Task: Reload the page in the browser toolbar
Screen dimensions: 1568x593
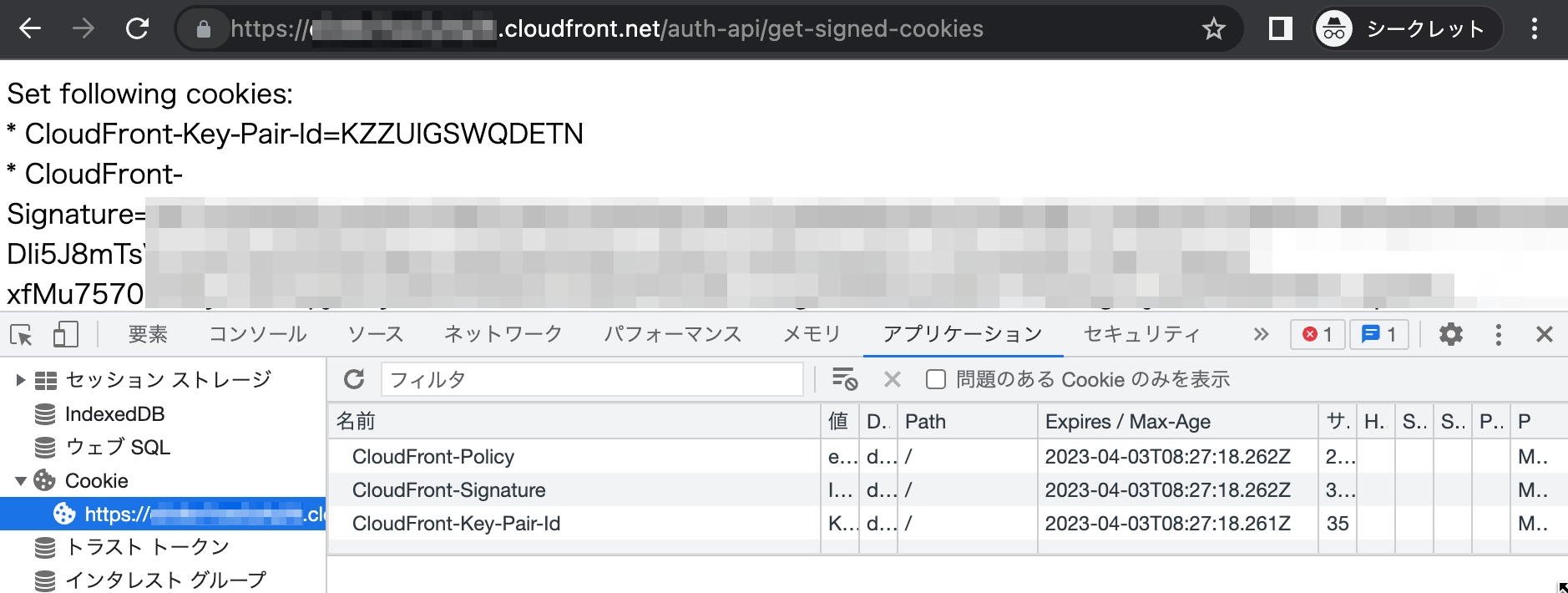Action: (x=136, y=28)
